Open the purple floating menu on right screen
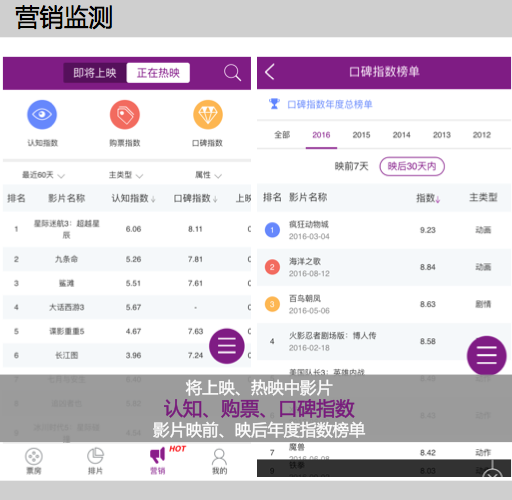Viewport: 512px width, 500px height. pyautogui.click(x=487, y=355)
